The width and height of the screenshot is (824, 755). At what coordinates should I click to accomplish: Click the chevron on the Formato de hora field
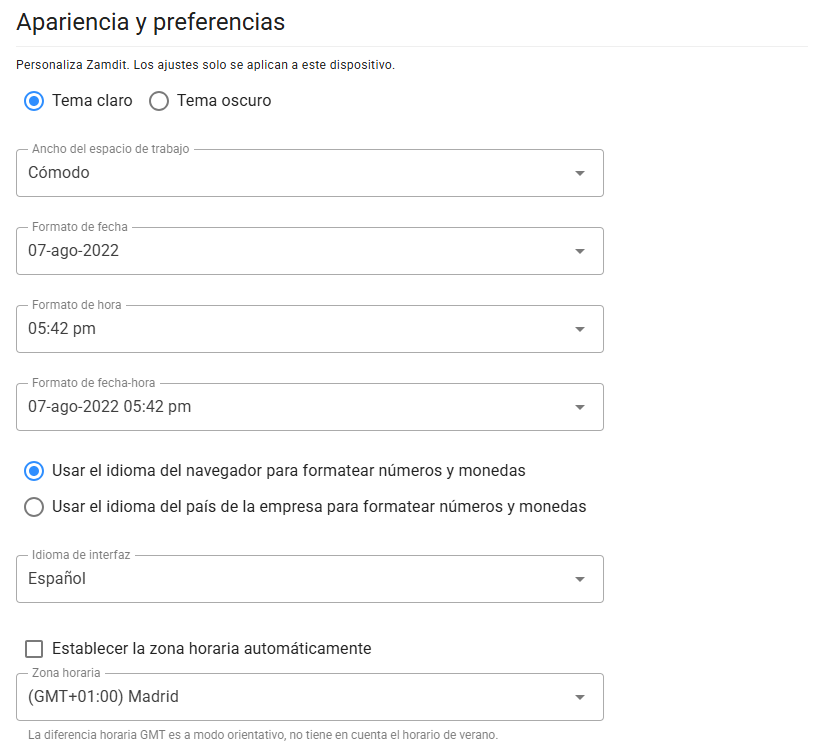(x=579, y=328)
